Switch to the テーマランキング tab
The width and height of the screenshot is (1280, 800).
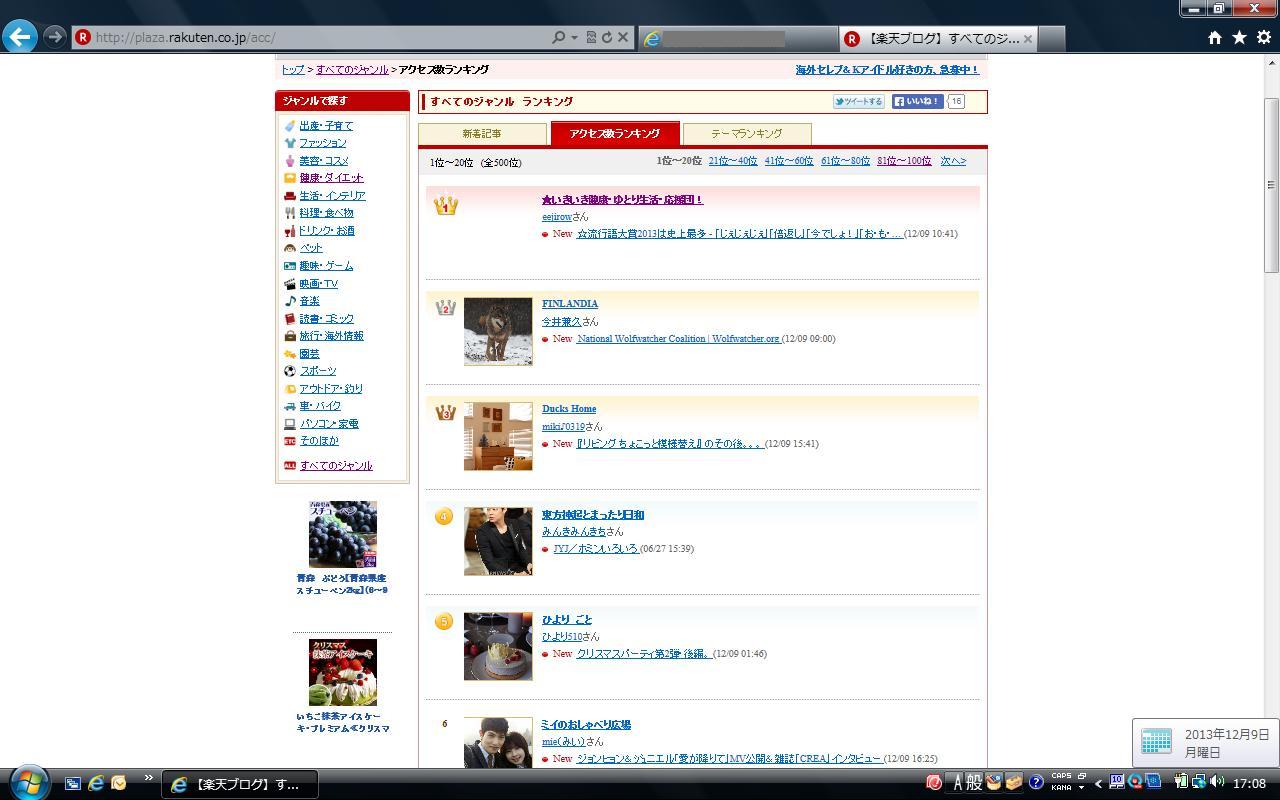tap(746, 134)
